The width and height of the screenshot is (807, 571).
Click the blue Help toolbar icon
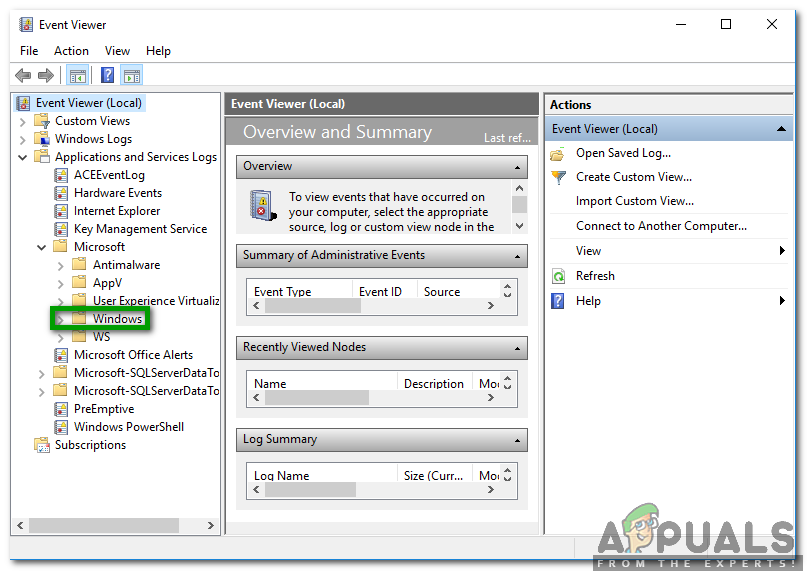(x=108, y=76)
